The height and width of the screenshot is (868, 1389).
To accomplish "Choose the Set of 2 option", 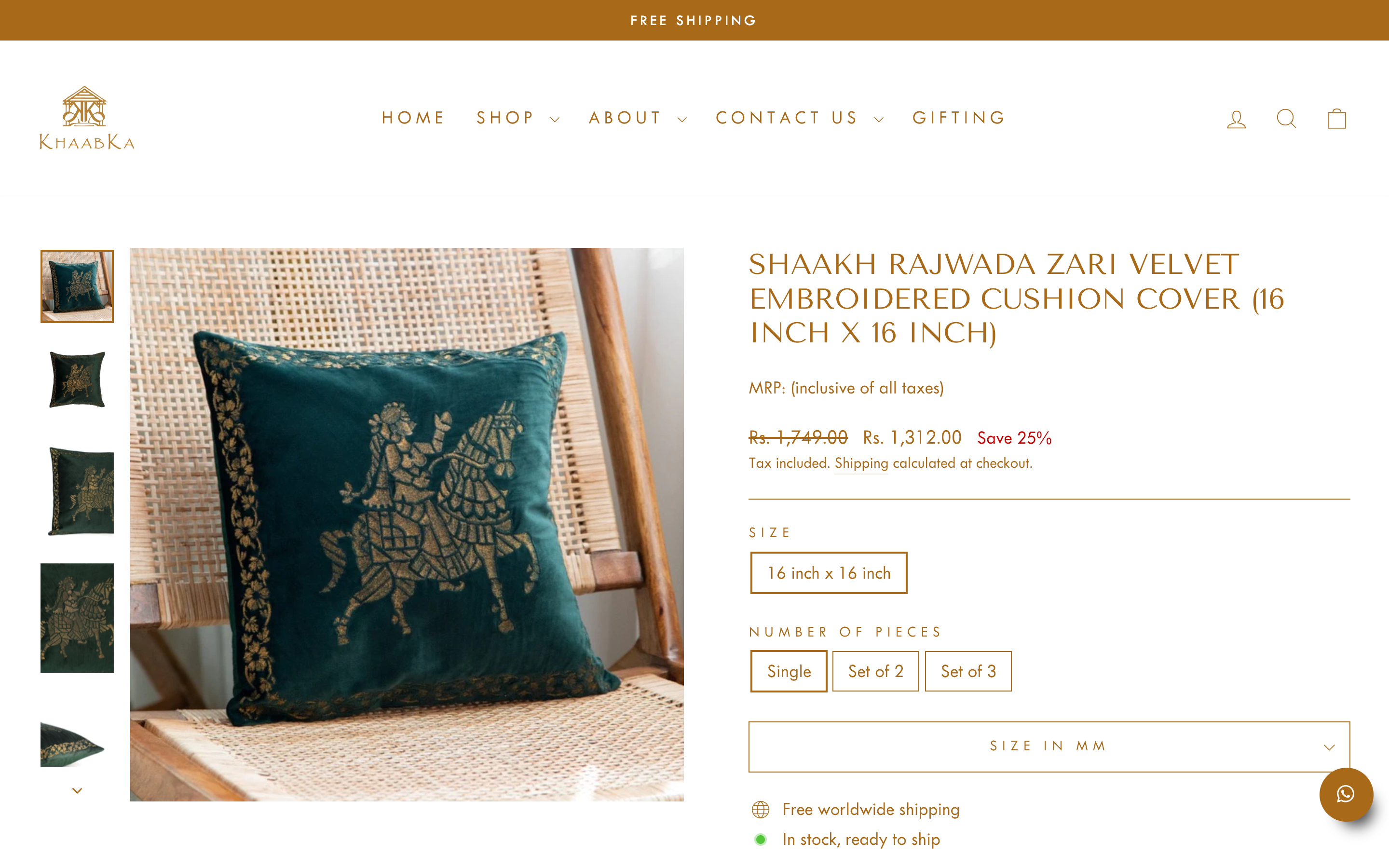I will (x=875, y=671).
